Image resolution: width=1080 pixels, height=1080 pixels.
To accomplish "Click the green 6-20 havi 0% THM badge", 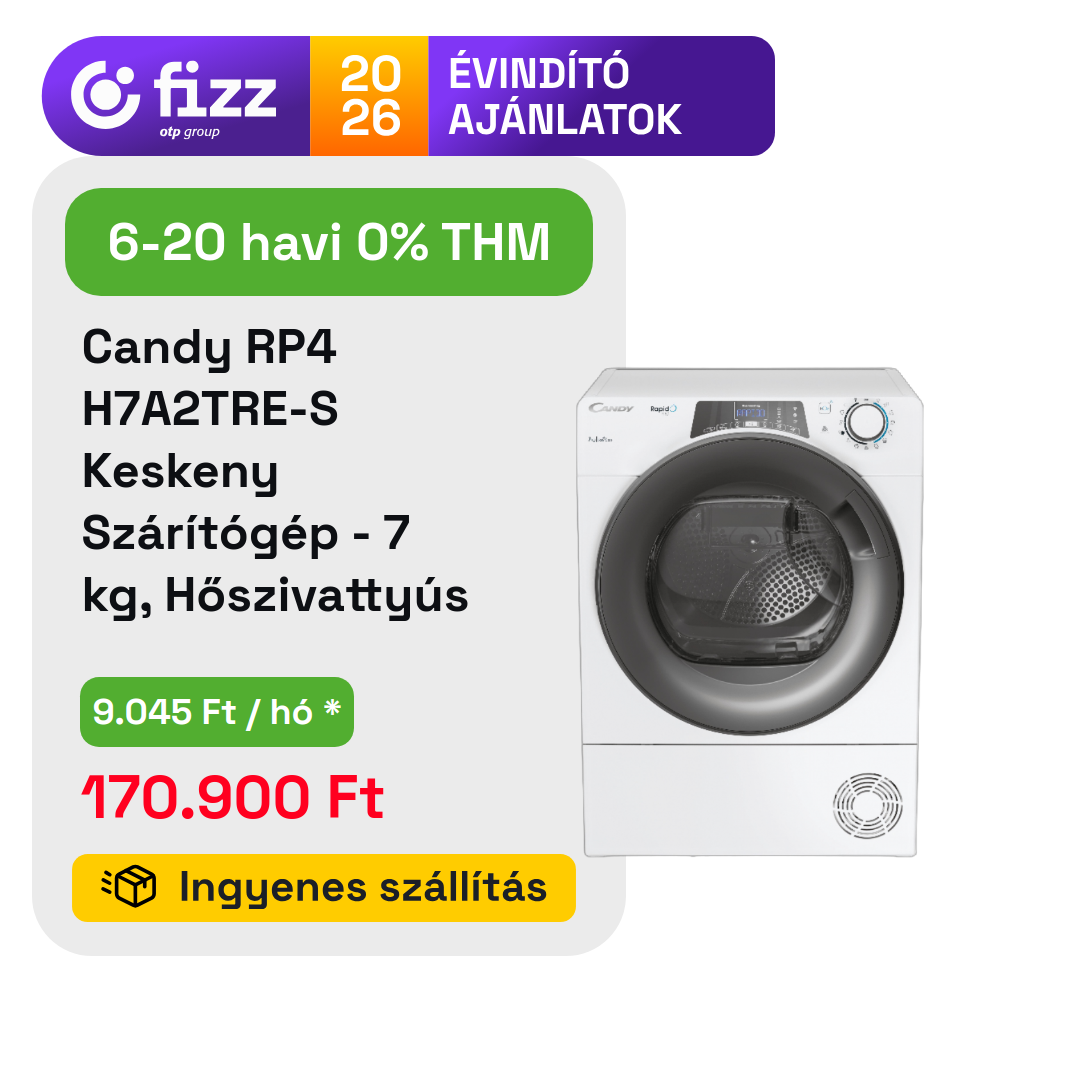I will 329,242.
